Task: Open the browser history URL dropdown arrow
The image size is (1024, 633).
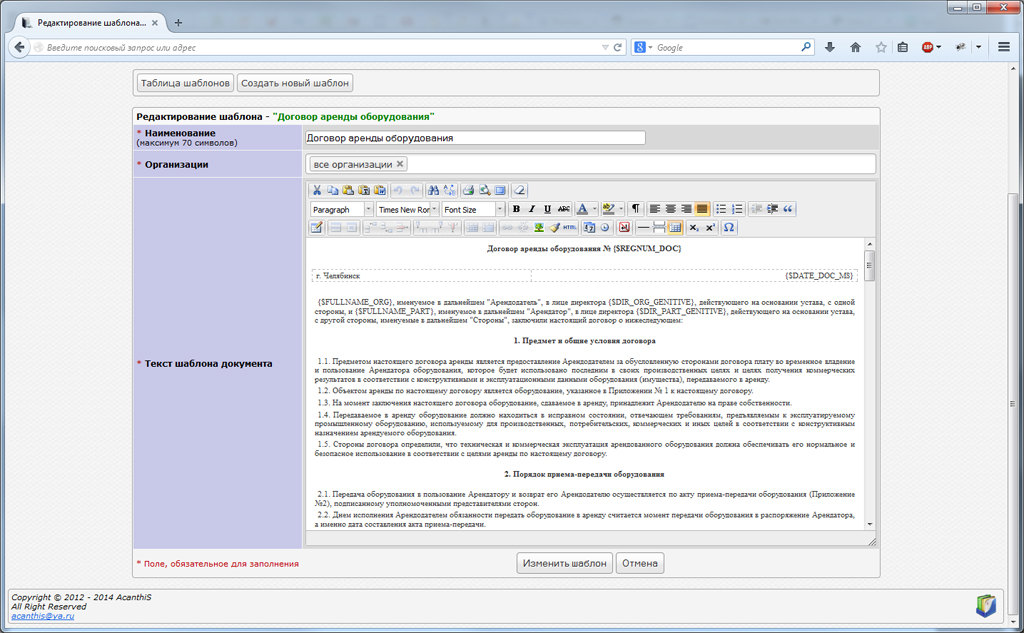Action: [x=605, y=48]
